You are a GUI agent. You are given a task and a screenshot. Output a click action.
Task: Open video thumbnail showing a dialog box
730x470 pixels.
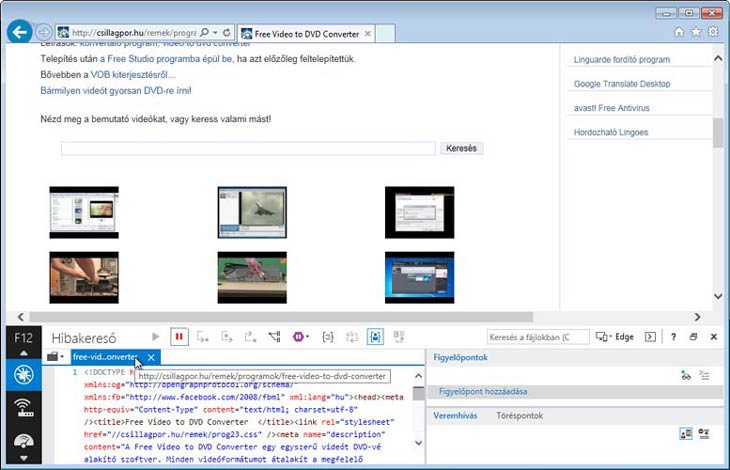click(419, 213)
